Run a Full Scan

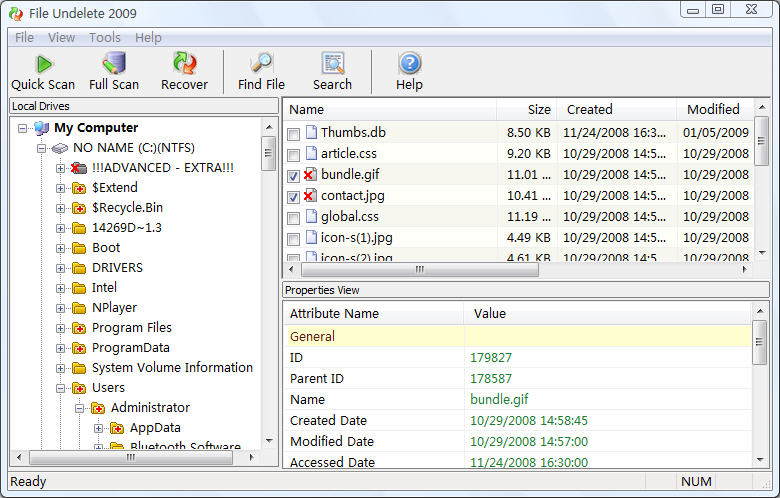pos(114,72)
